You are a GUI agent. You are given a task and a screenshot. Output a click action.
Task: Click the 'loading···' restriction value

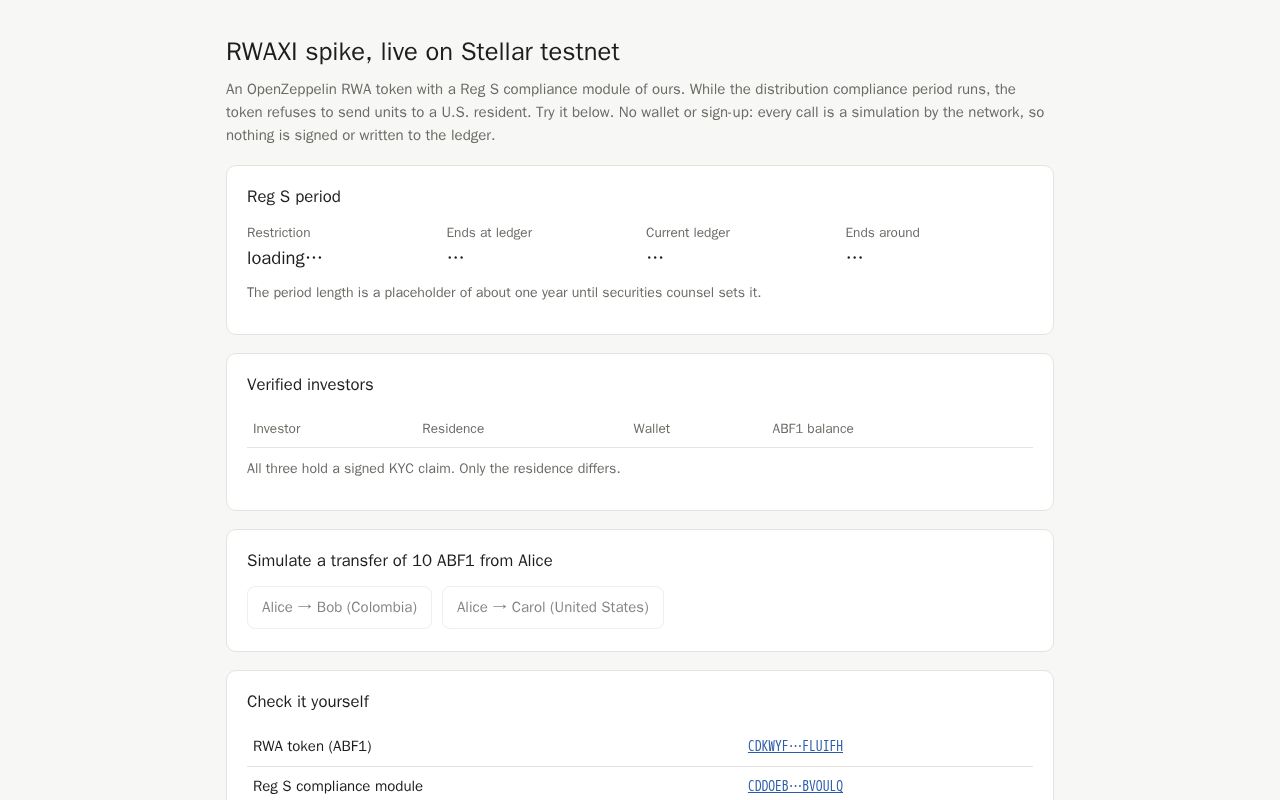coord(285,258)
